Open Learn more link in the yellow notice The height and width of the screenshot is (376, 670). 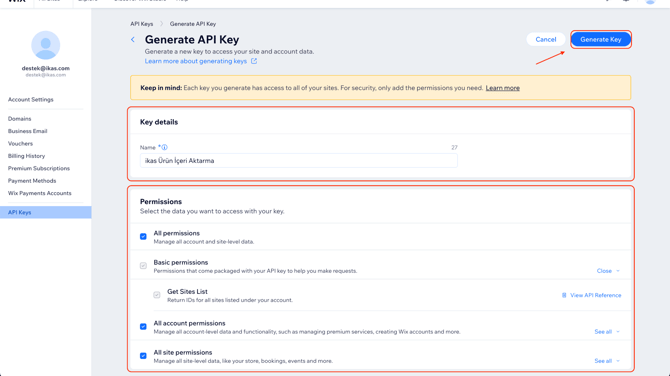coord(502,88)
